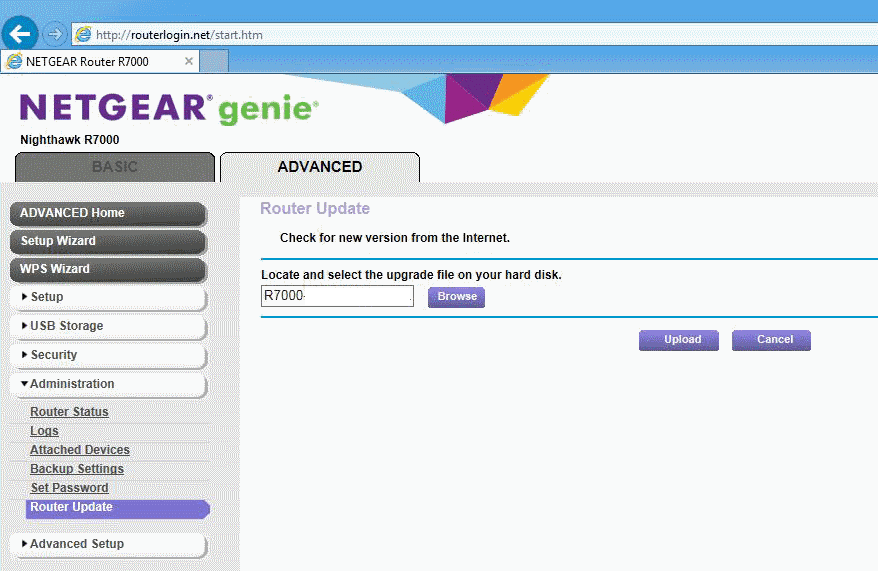Click the upgrade file path field

(337, 296)
